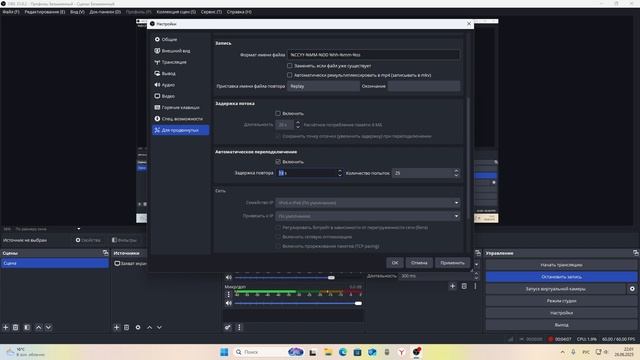The image size is (640, 360).
Task: Click Stop Recording (Остановить запись) button
Action: [561, 277]
